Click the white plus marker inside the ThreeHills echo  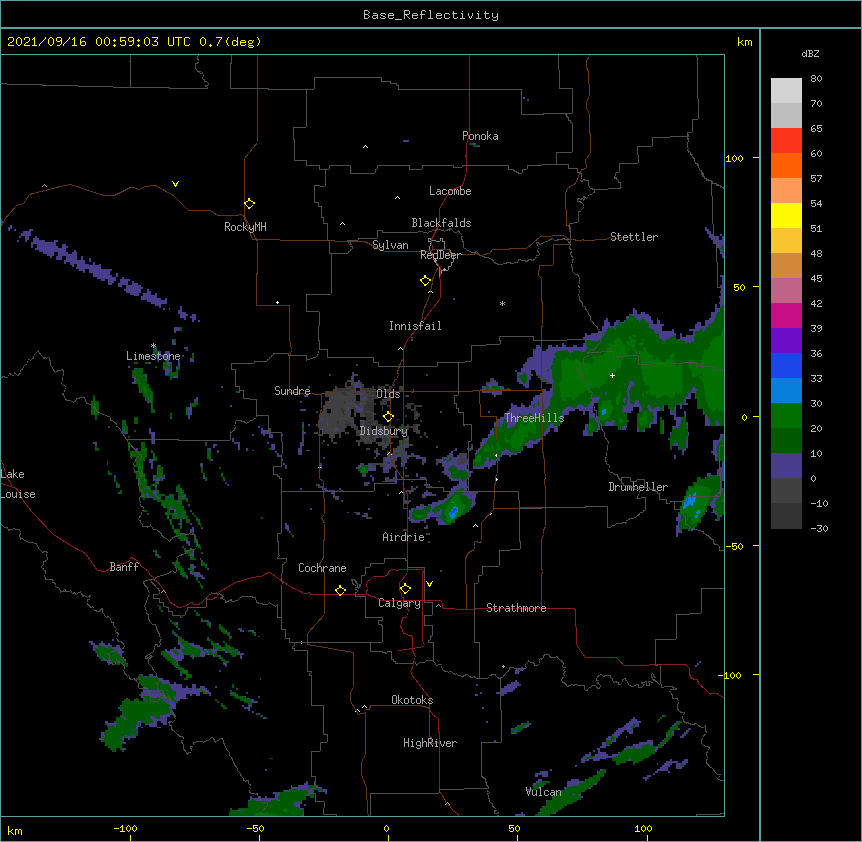[x=612, y=375]
